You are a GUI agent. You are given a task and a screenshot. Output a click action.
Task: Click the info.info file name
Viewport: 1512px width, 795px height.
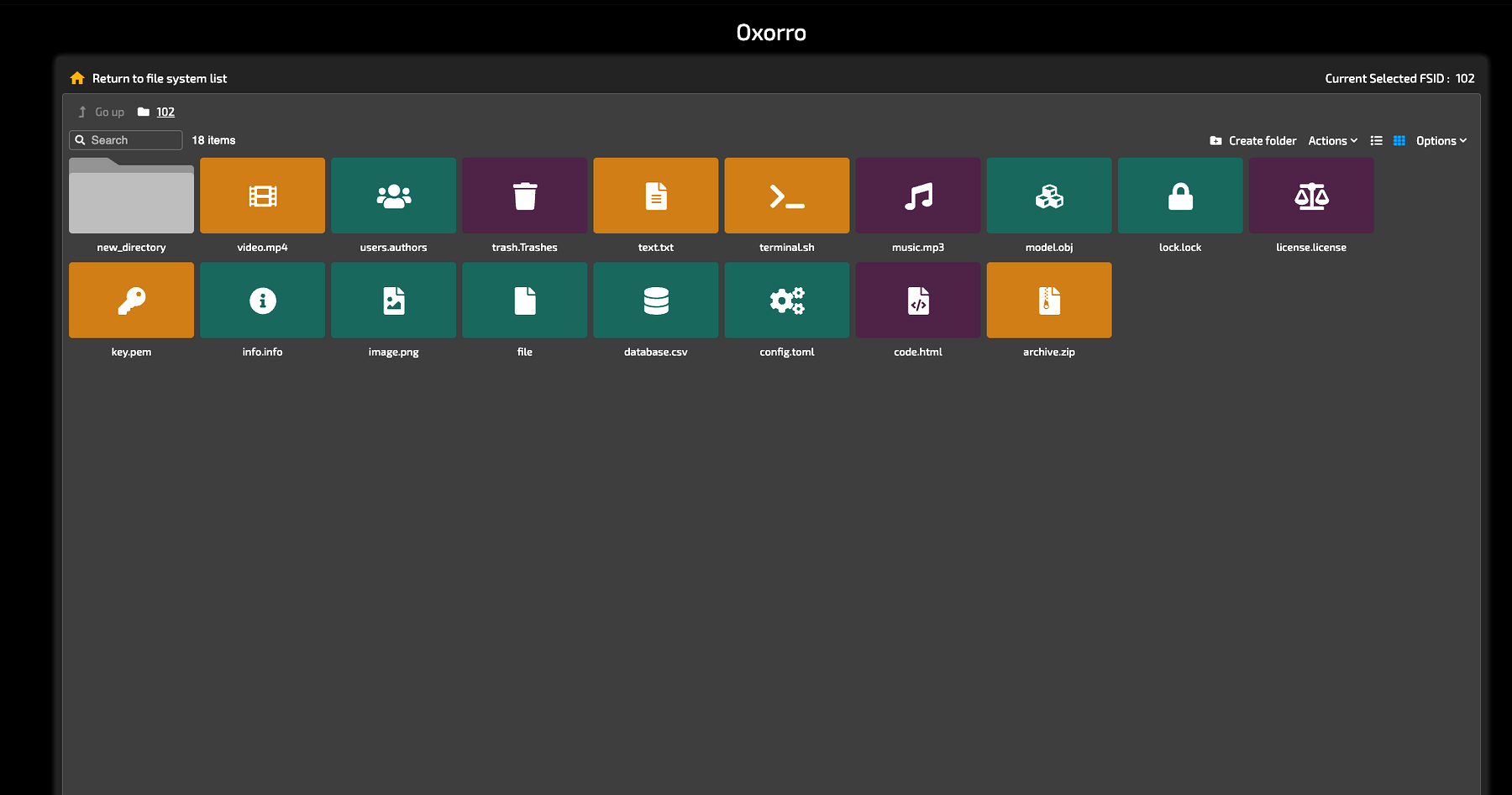(x=262, y=353)
